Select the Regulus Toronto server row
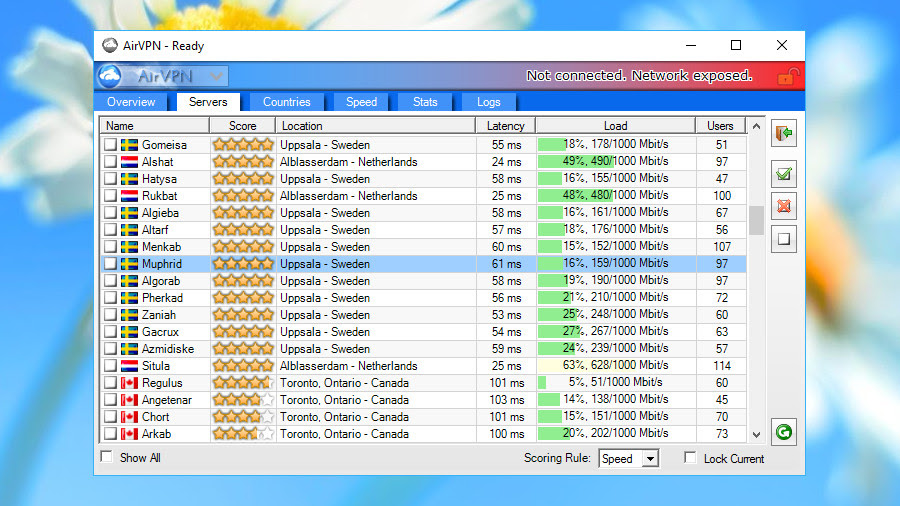Viewport: 900px width, 506px height. pos(424,383)
